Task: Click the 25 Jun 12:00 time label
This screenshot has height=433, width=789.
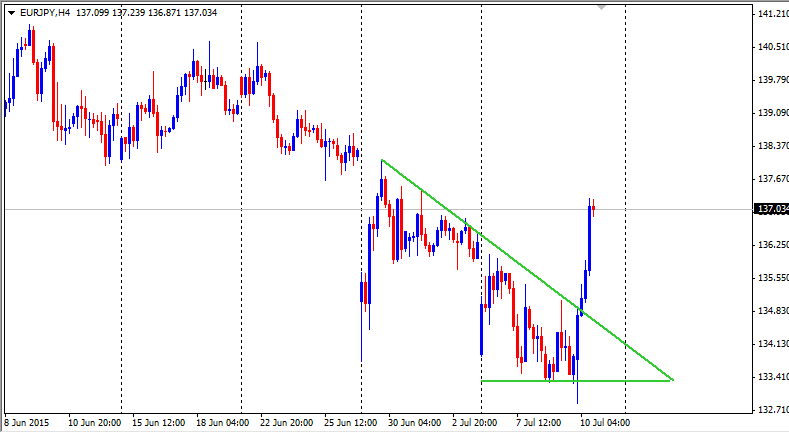Action: [351, 422]
